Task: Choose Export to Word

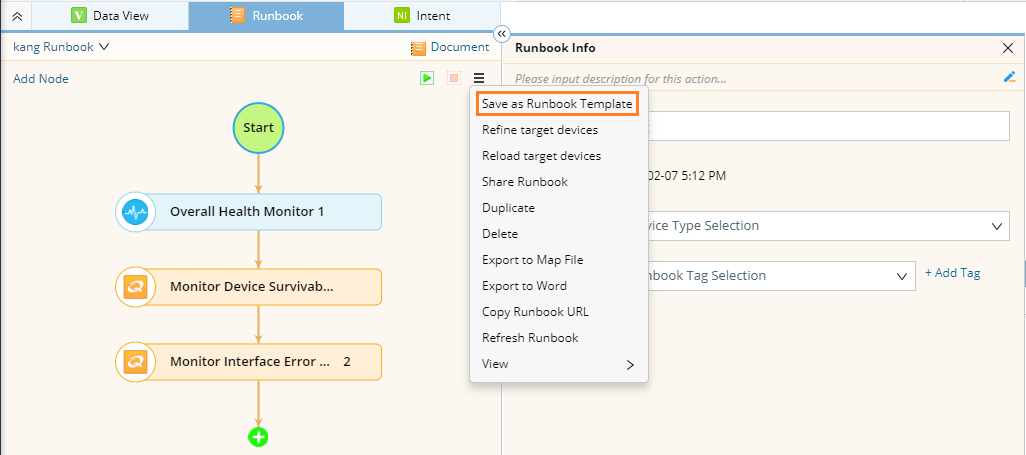Action: click(x=524, y=286)
